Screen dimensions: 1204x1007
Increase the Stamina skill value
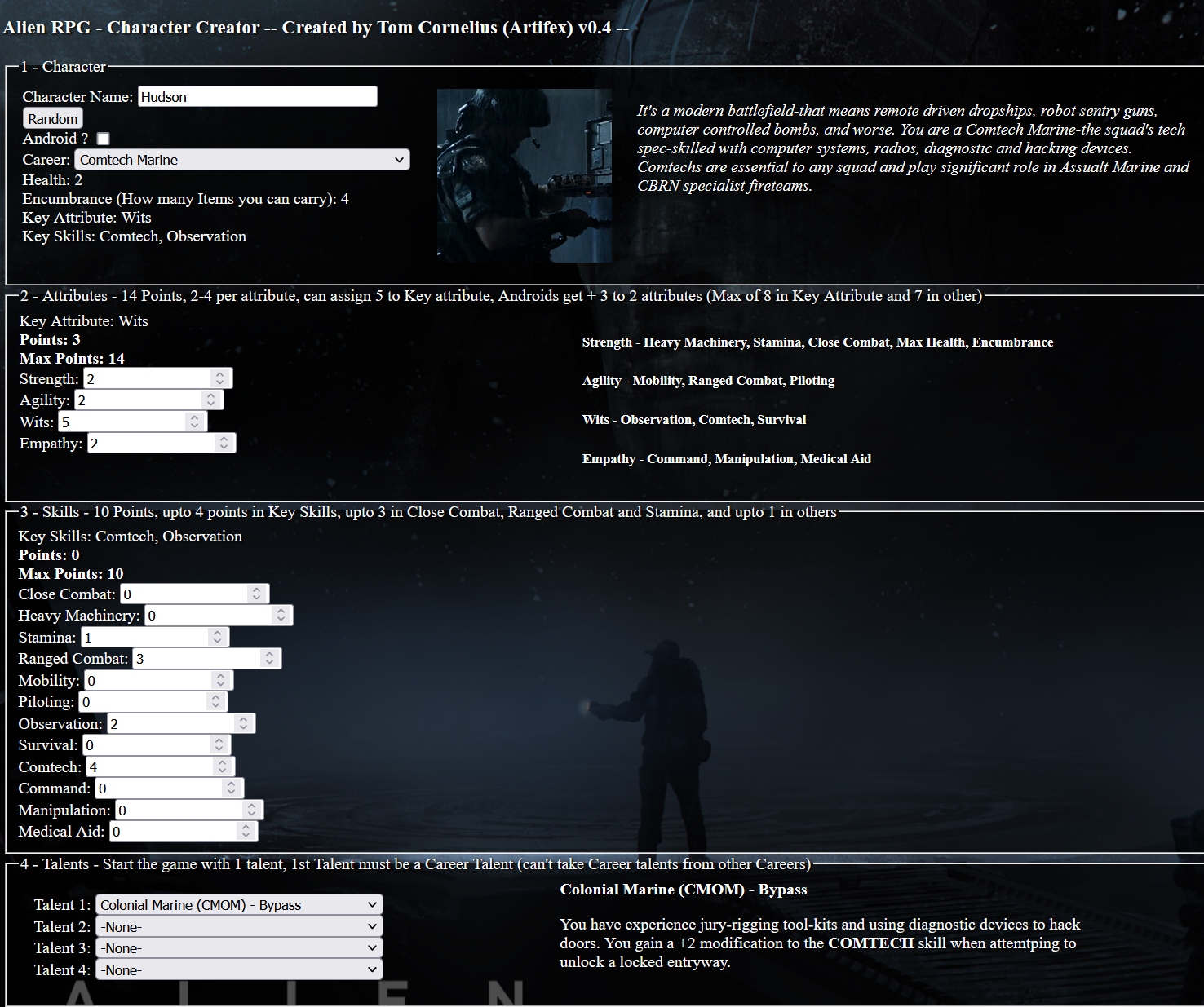click(215, 633)
